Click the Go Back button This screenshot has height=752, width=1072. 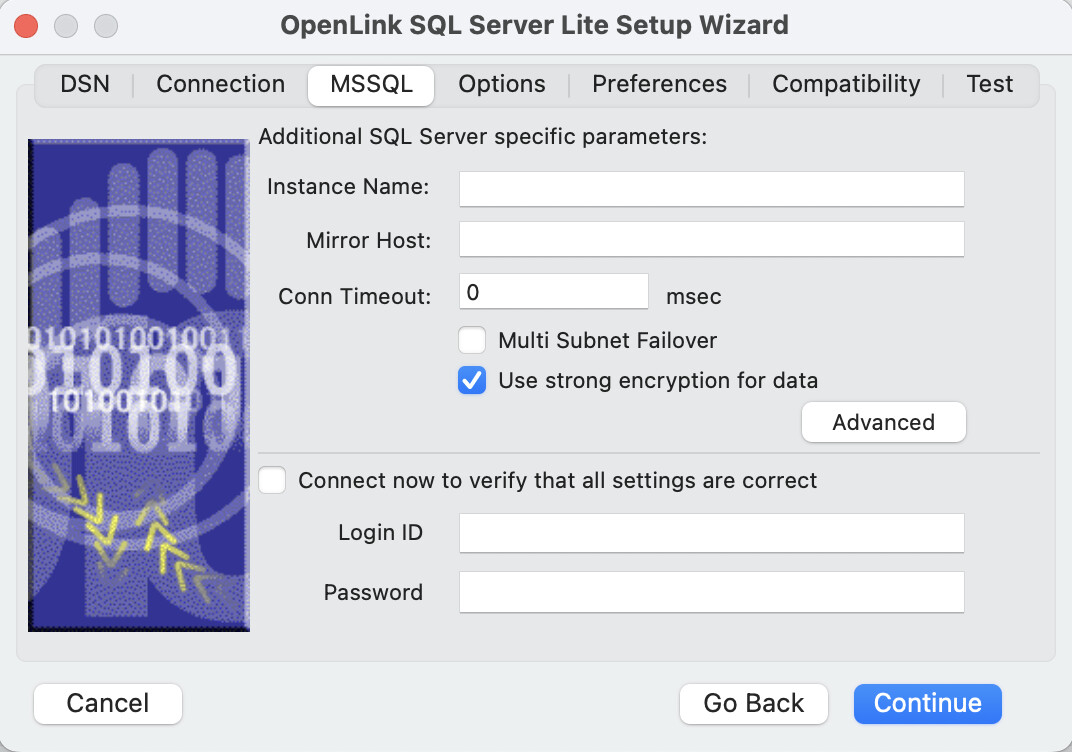(753, 704)
